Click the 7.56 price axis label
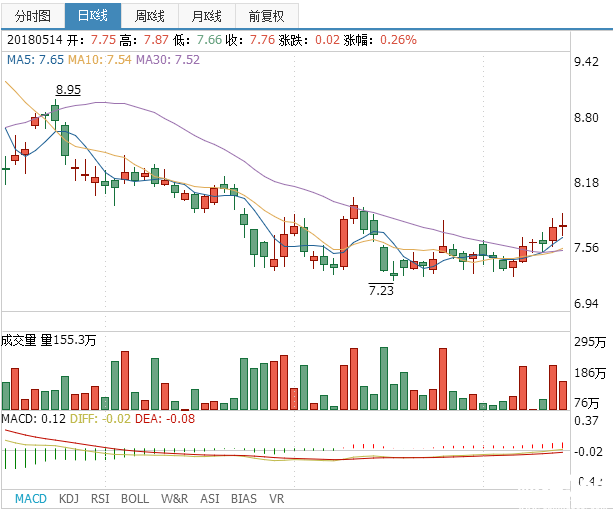The height and width of the screenshot is (516, 613). coord(586,248)
